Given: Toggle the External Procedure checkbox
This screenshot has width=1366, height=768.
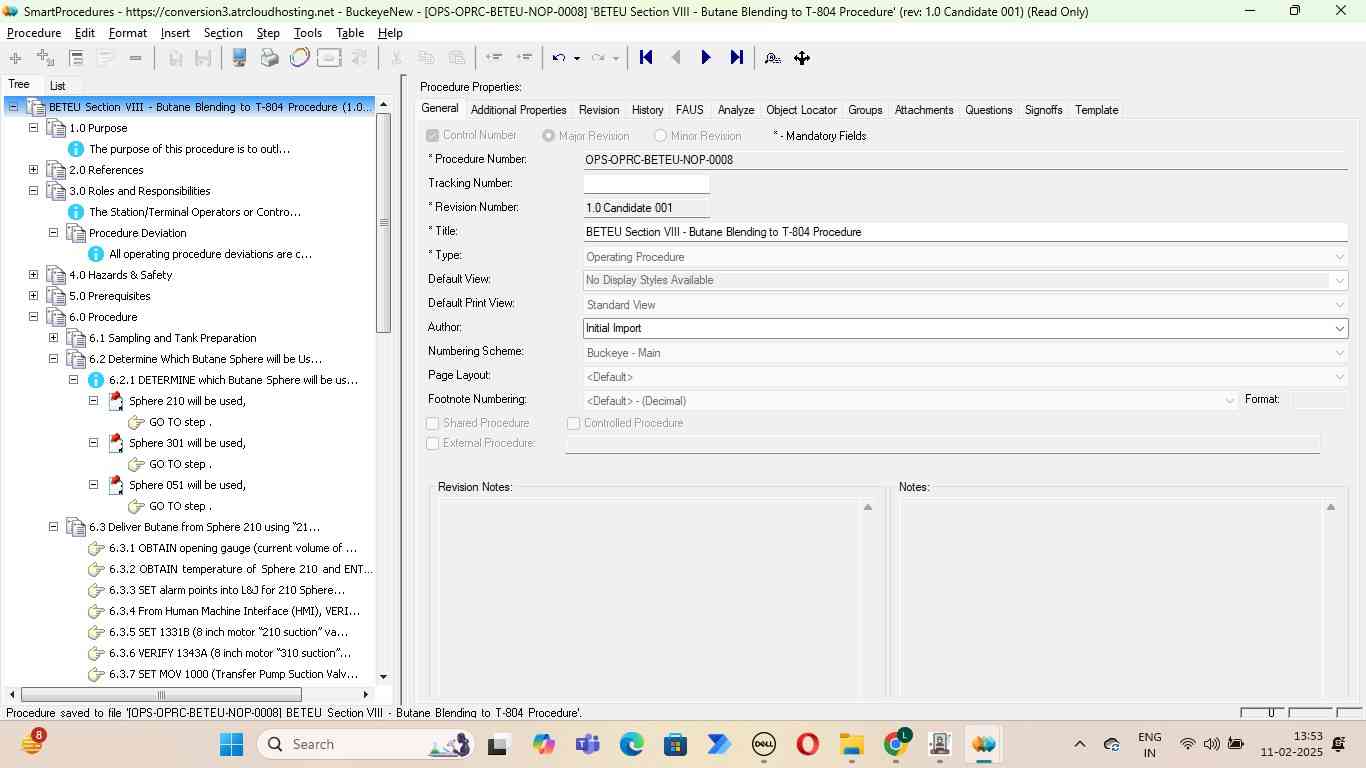Looking at the screenshot, I should click(x=433, y=443).
